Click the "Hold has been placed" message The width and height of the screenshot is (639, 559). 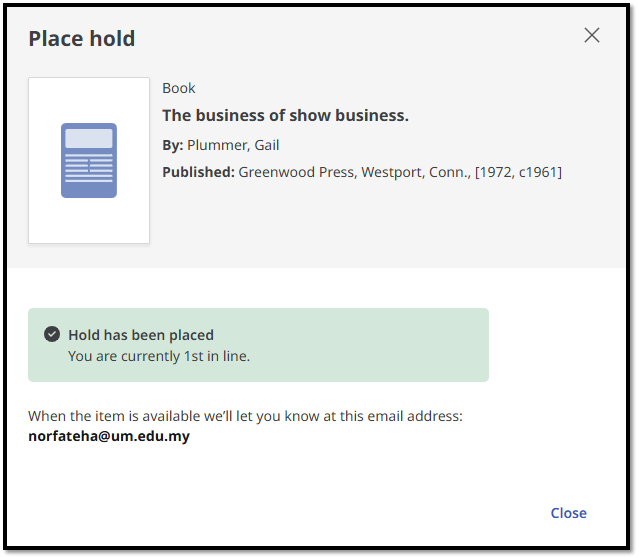point(141,335)
